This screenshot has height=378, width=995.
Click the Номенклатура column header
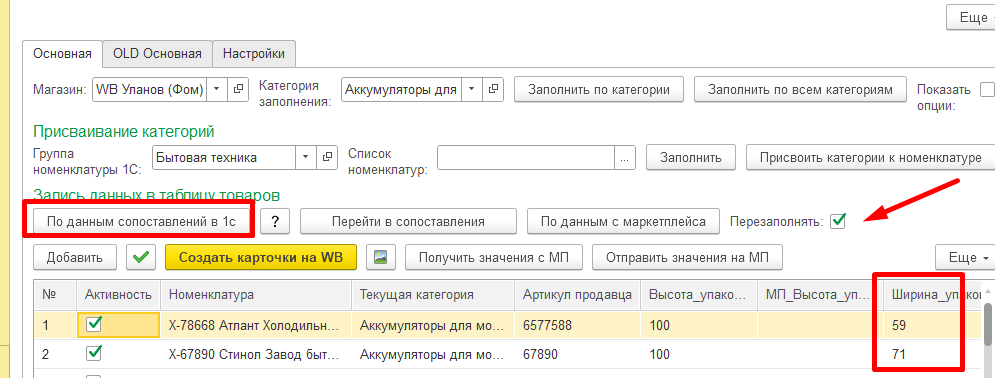coord(257,295)
